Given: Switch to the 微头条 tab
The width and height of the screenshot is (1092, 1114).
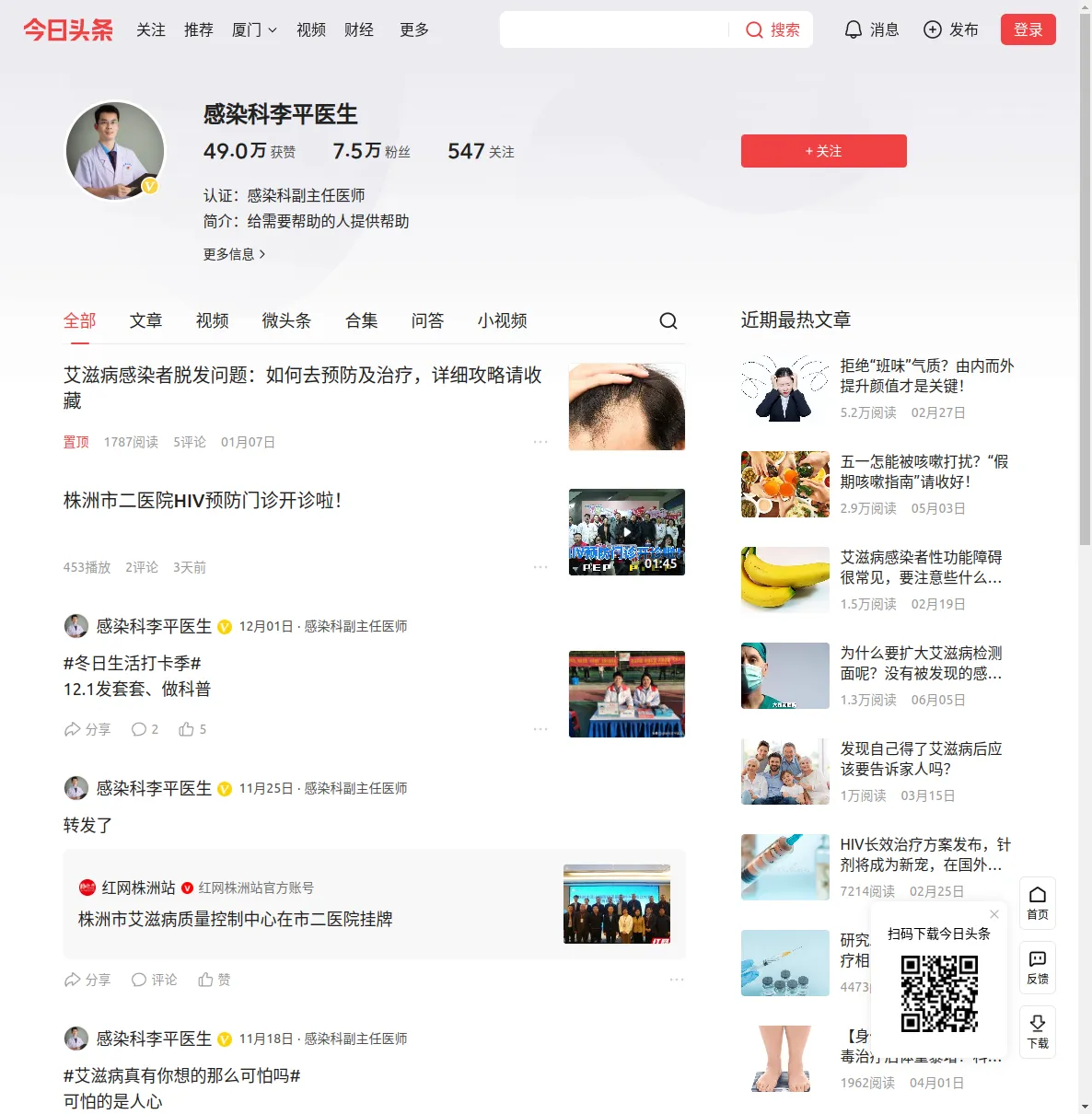Looking at the screenshot, I should 286,320.
